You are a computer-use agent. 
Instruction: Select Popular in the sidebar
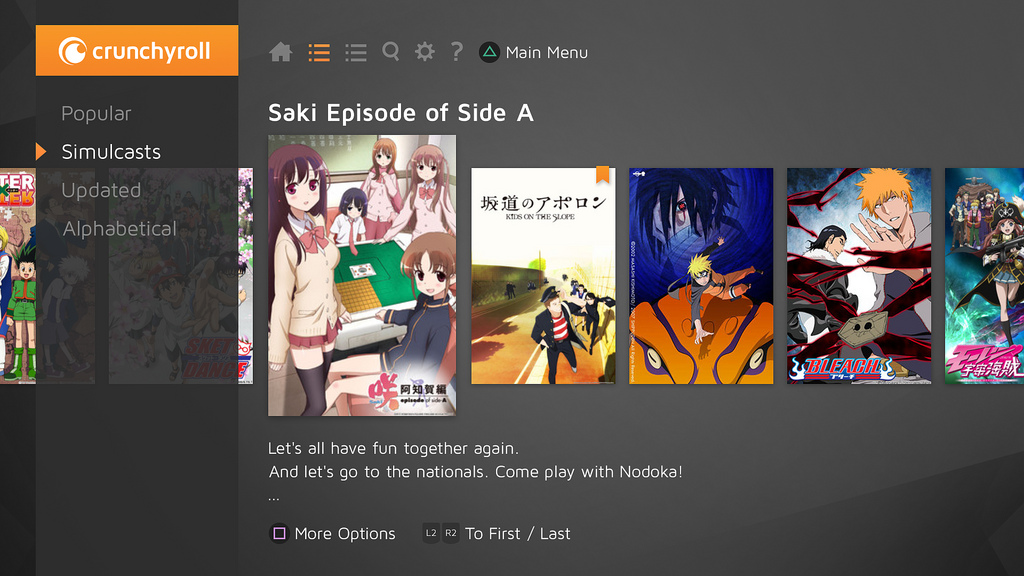coord(96,114)
